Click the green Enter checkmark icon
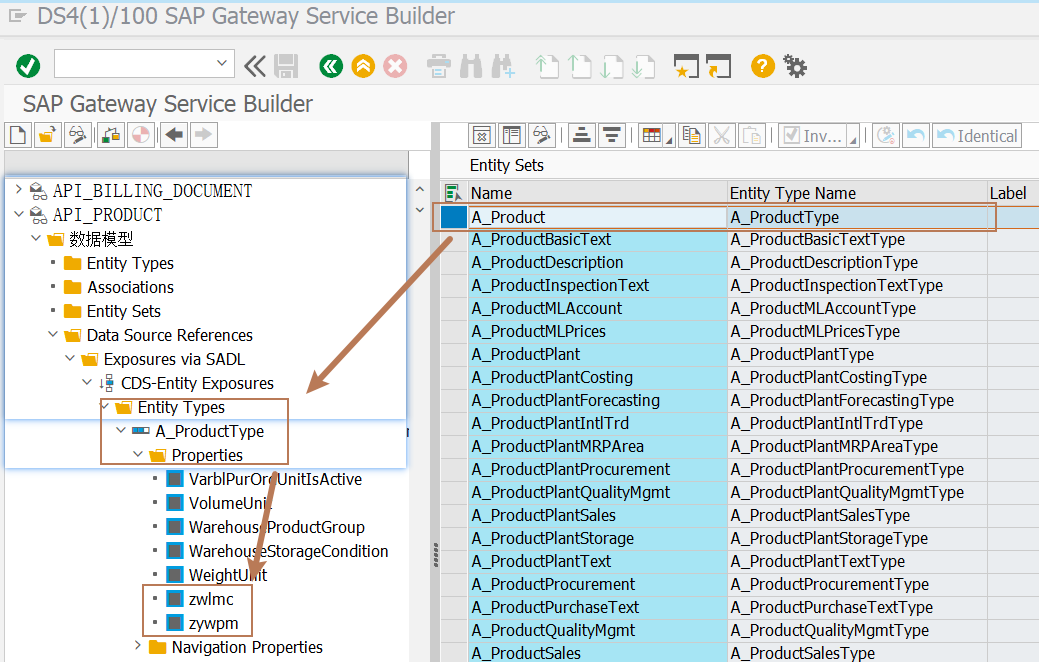The width and height of the screenshot is (1039, 662). 28,66
